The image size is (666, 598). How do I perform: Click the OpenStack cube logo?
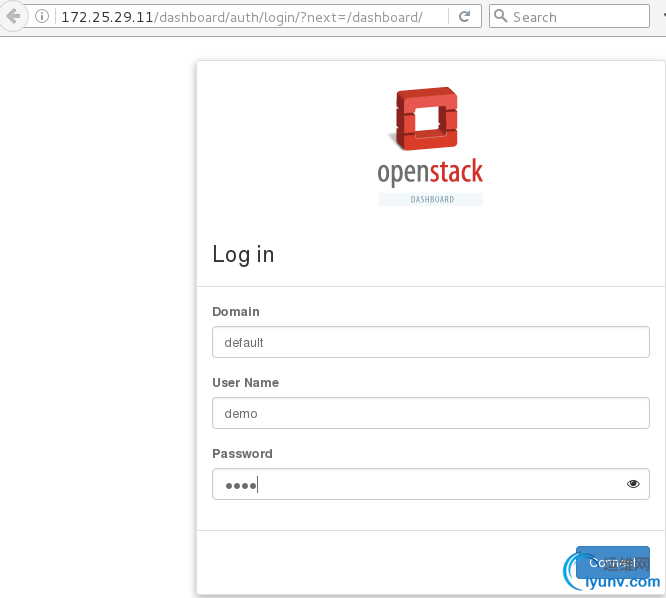[x=425, y=118]
